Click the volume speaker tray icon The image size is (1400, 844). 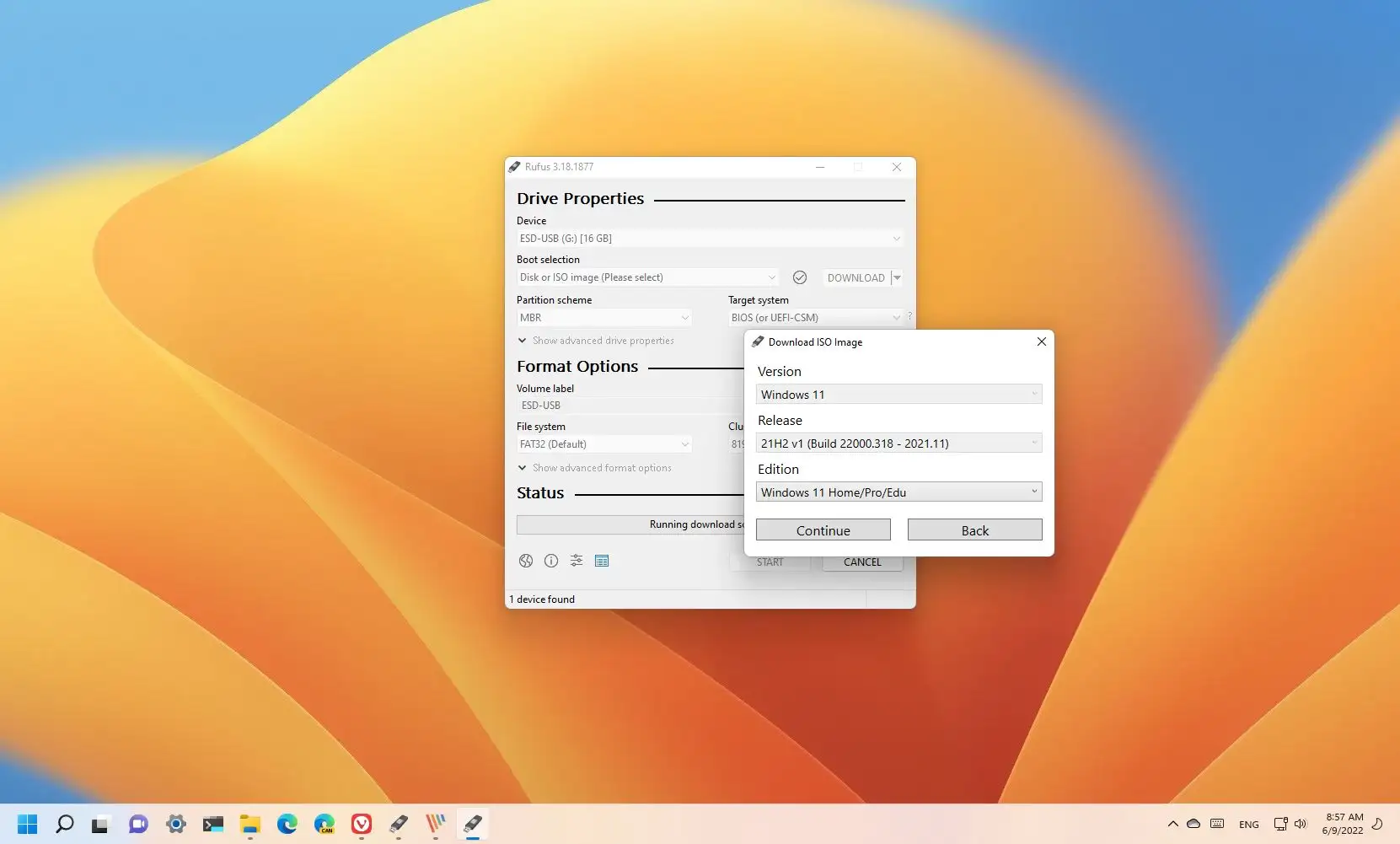1301,824
